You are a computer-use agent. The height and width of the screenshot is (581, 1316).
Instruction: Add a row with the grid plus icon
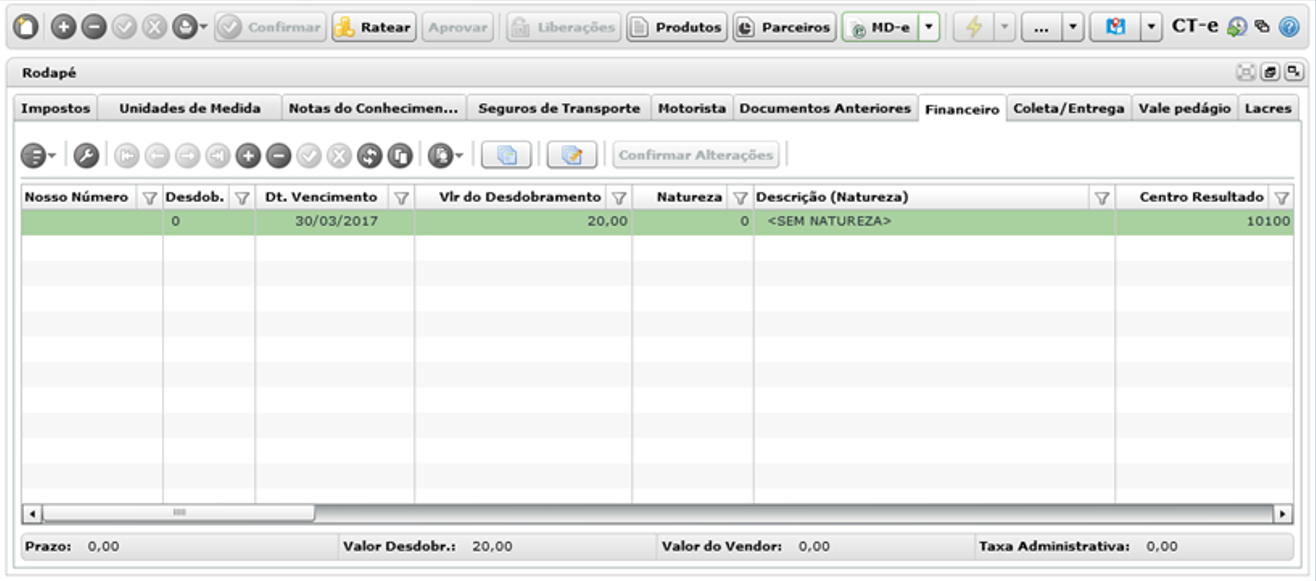pyautogui.click(x=248, y=155)
